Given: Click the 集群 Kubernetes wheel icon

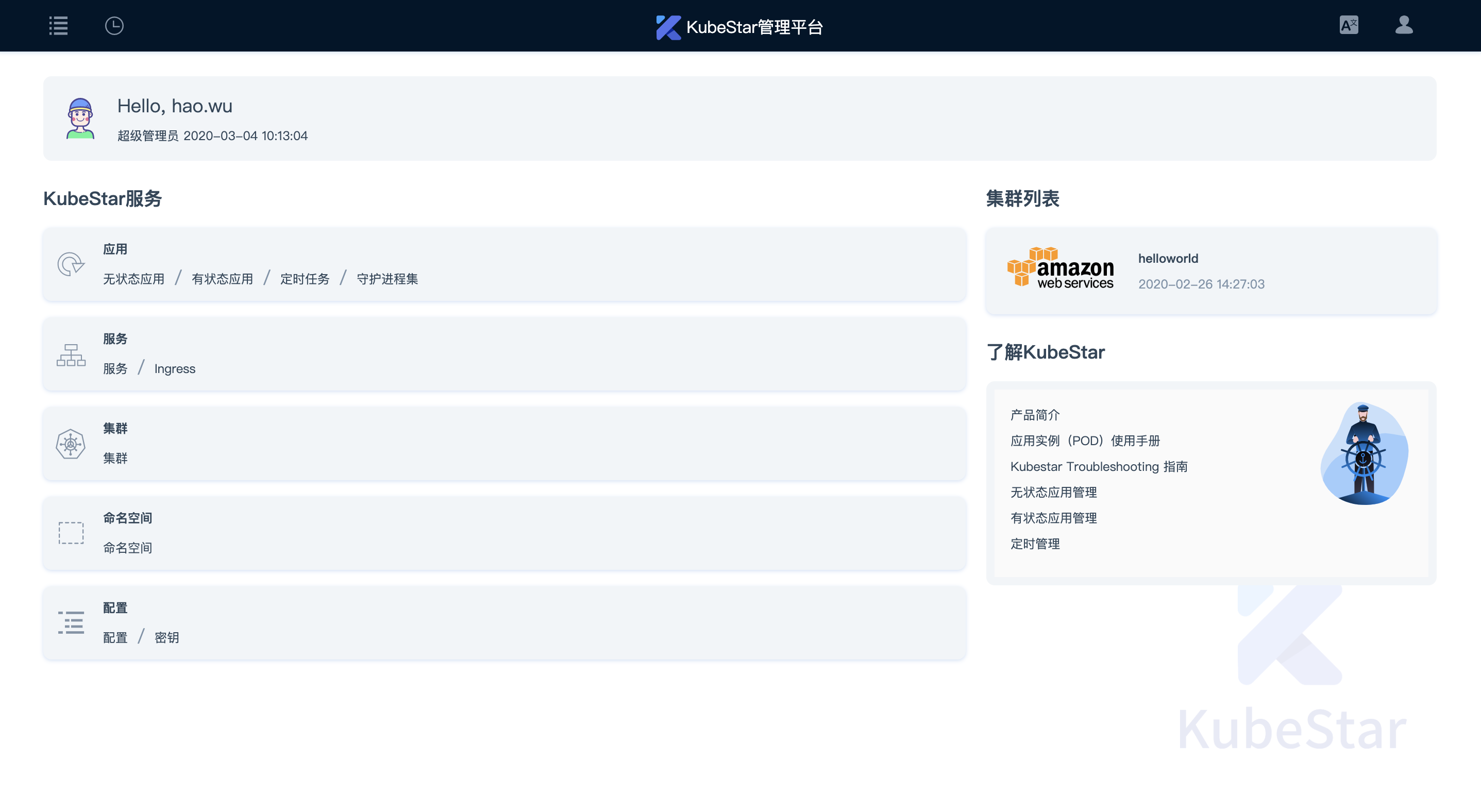Looking at the screenshot, I should coord(71,444).
